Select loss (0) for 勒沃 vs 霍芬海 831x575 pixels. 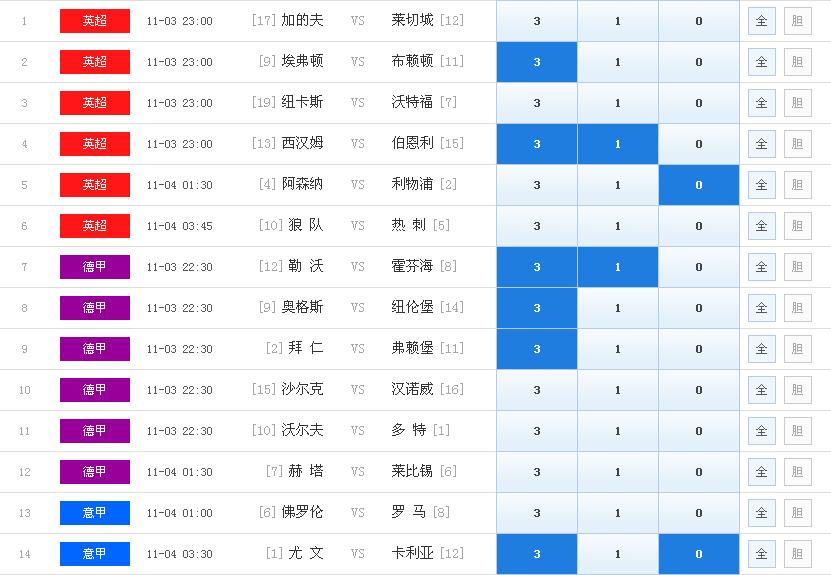tap(699, 267)
